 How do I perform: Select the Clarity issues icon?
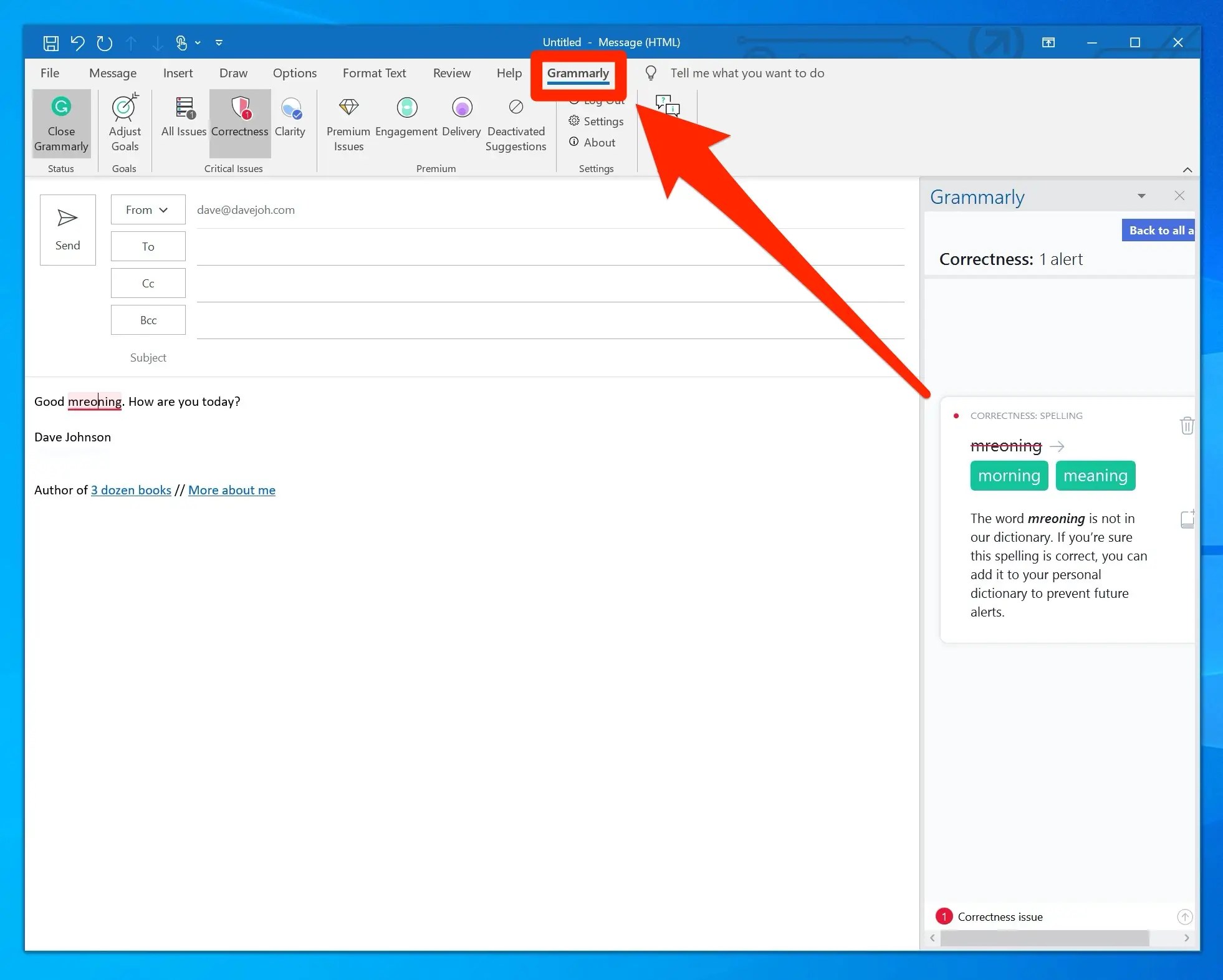click(x=290, y=108)
